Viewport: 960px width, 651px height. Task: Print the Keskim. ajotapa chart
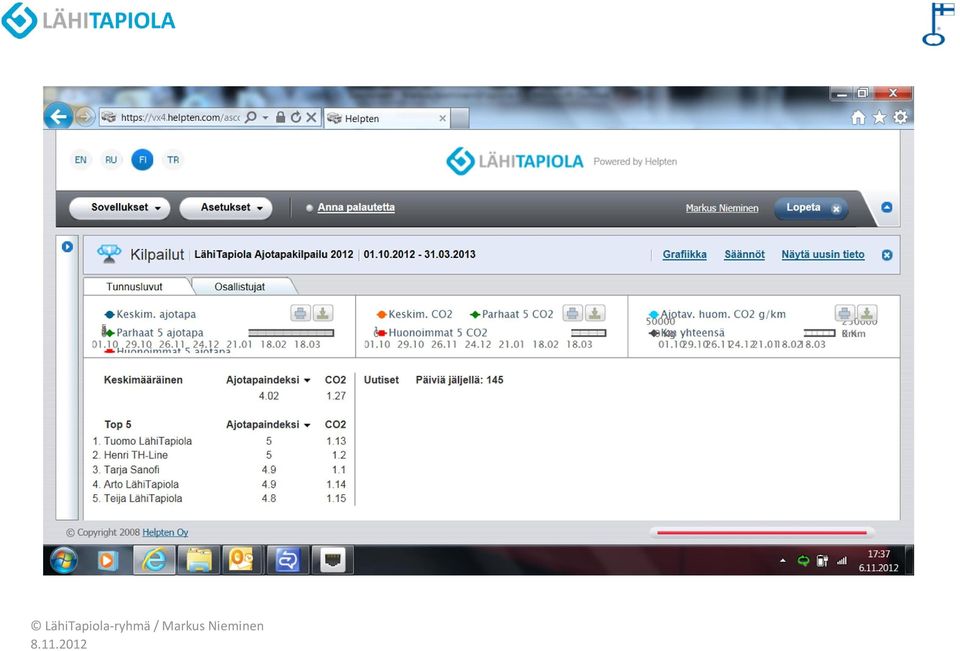[x=301, y=314]
